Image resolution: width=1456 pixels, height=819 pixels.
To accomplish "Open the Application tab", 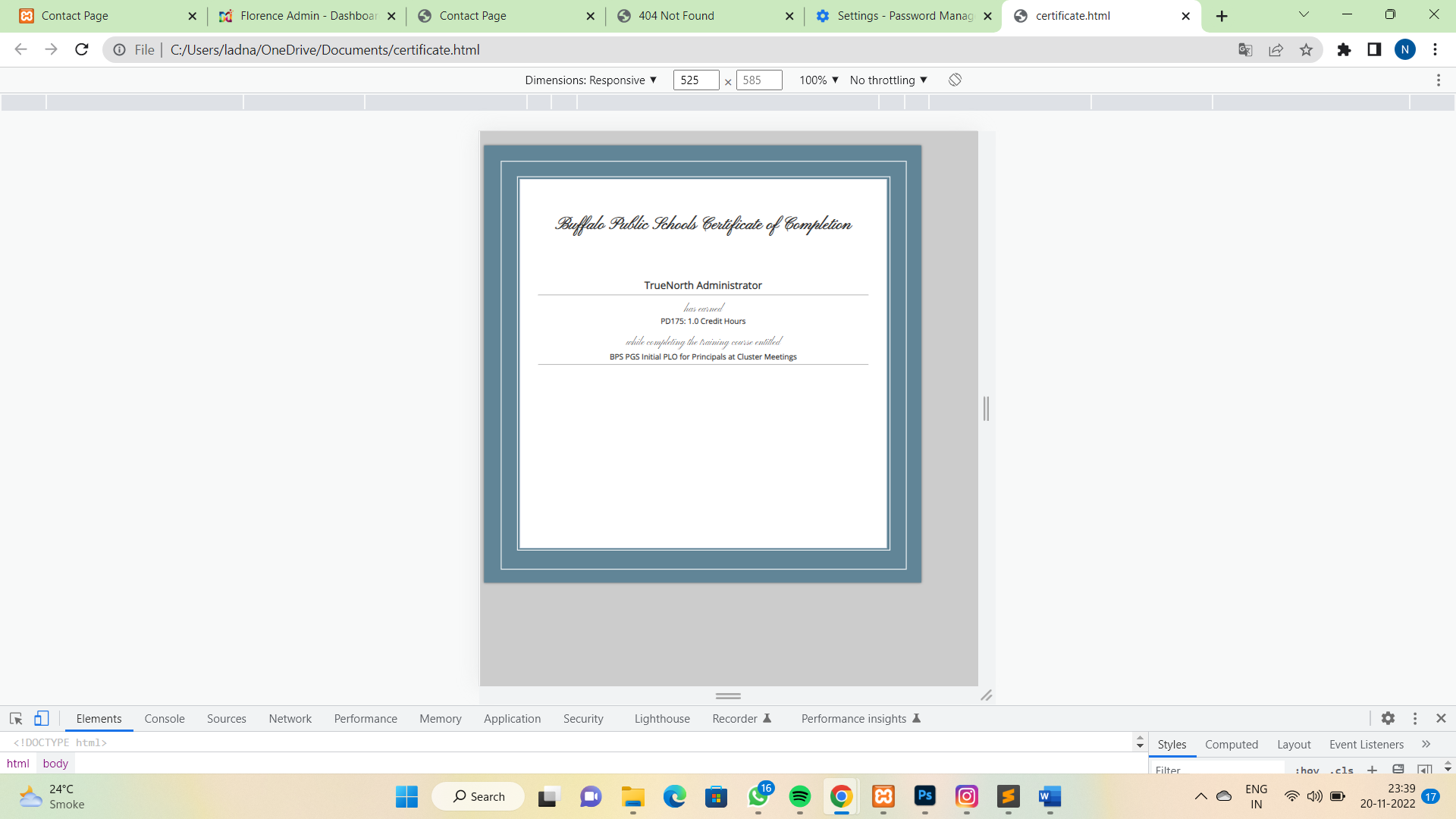I will 513,718.
